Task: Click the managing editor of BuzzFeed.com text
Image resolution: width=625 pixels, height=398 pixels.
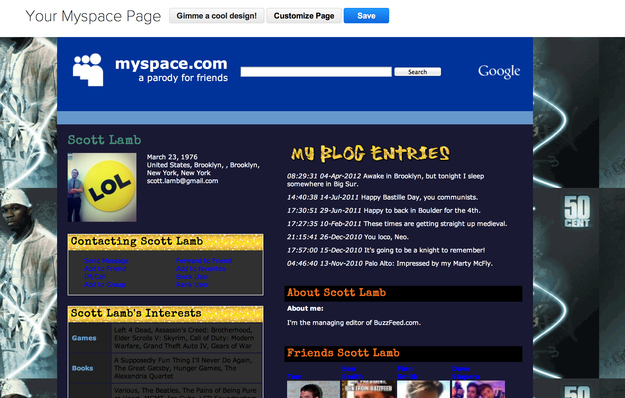Action: point(354,323)
